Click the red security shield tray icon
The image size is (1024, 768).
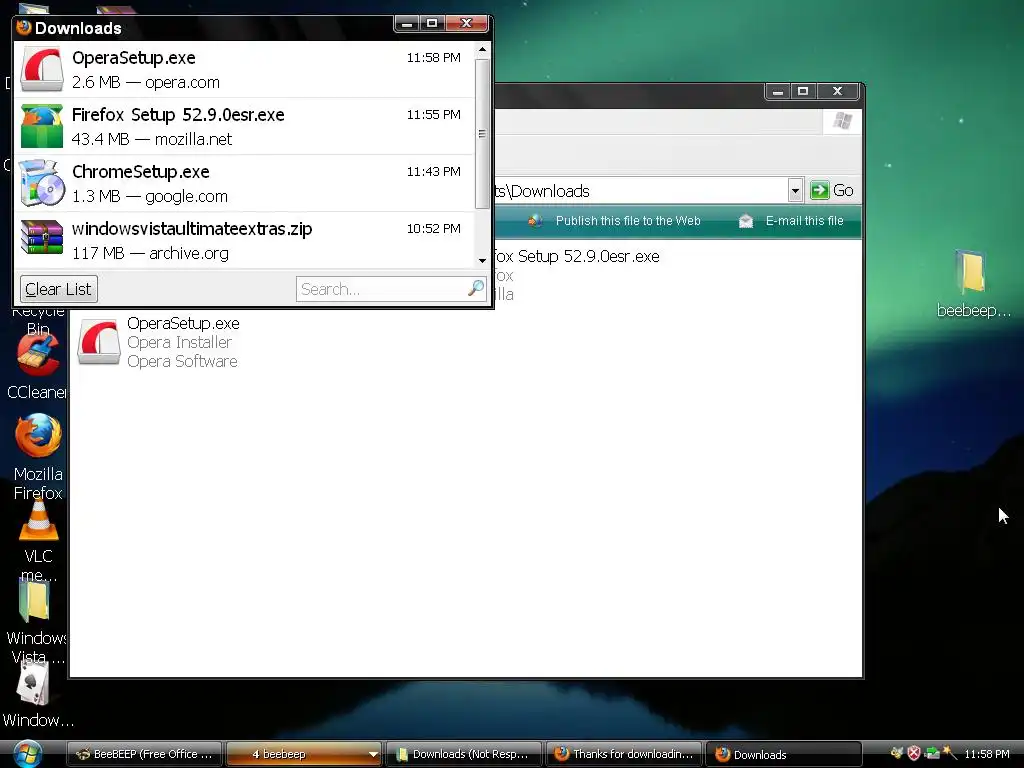point(914,754)
